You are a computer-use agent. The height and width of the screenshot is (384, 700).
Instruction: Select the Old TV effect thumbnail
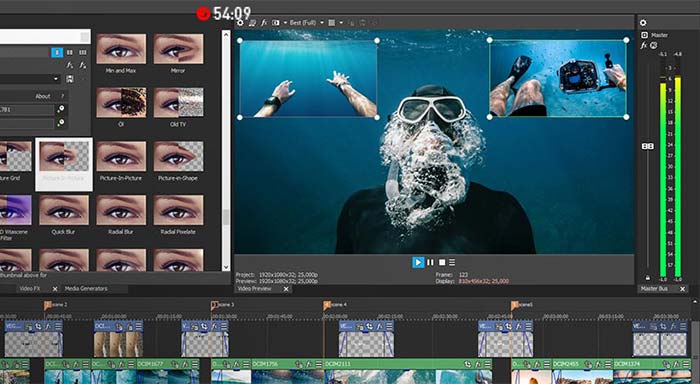(178, 103)
